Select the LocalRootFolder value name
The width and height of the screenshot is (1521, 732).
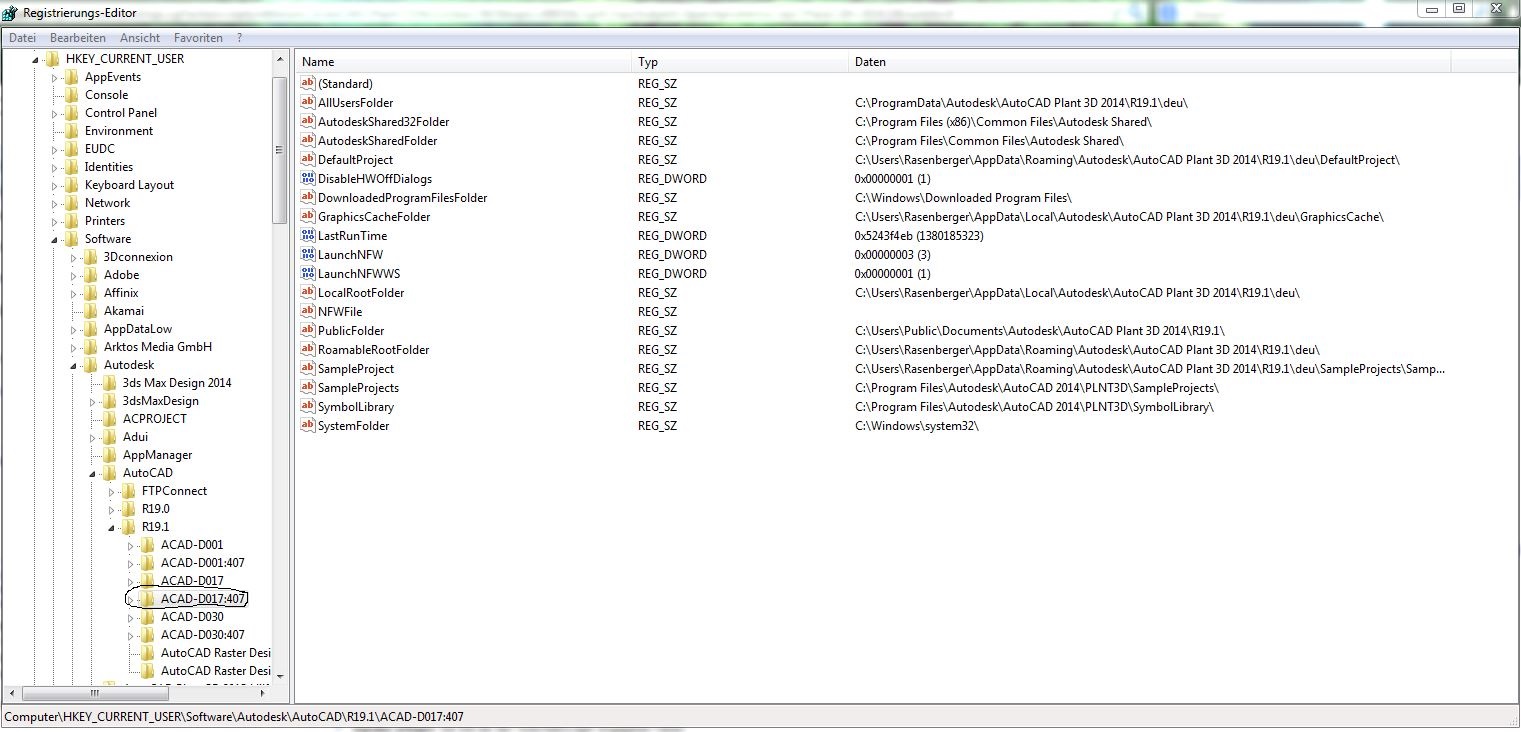[x=361, y=293]
